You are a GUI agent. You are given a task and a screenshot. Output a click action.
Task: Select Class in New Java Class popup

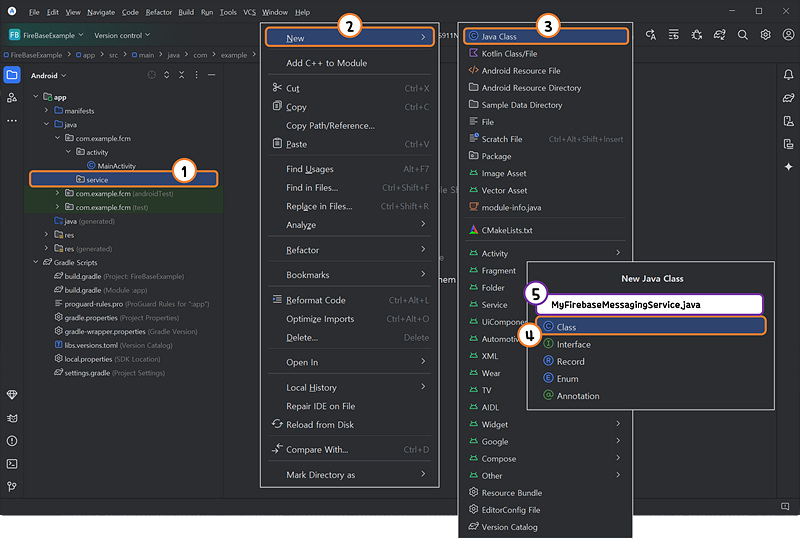click(651, 327)
